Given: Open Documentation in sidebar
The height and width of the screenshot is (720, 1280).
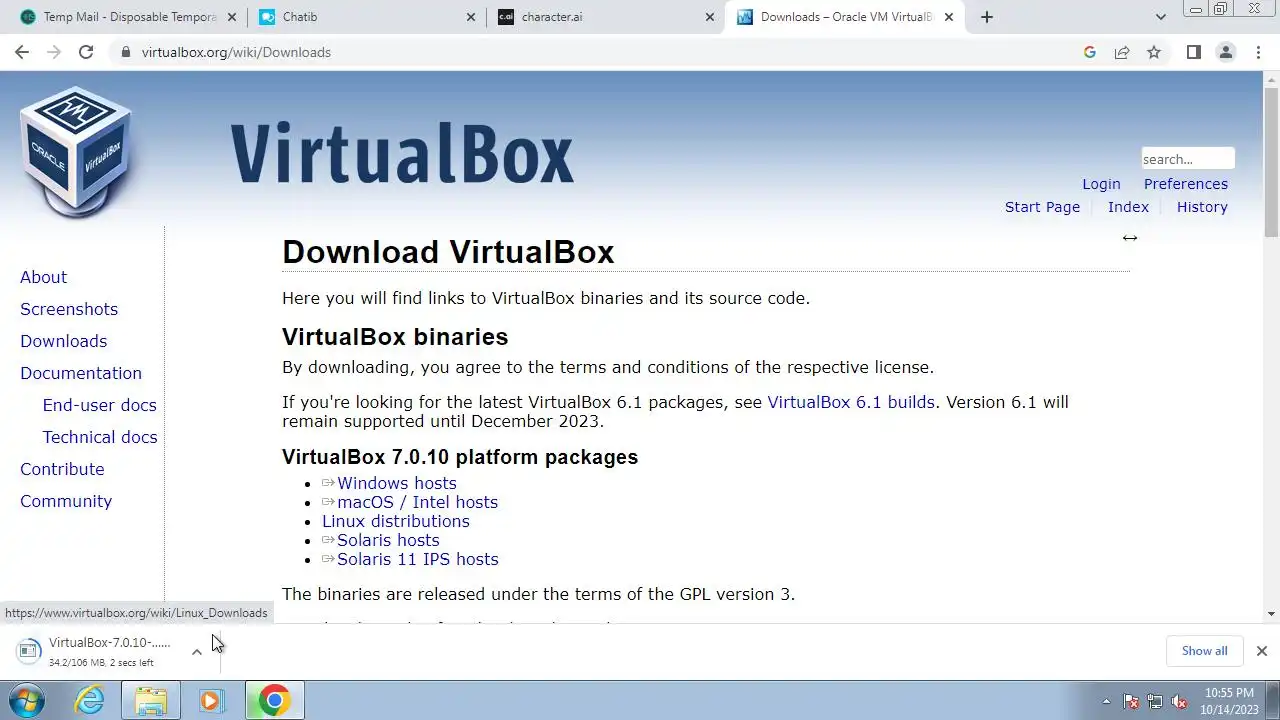Looking at the screenshot, I should point(81,373).
